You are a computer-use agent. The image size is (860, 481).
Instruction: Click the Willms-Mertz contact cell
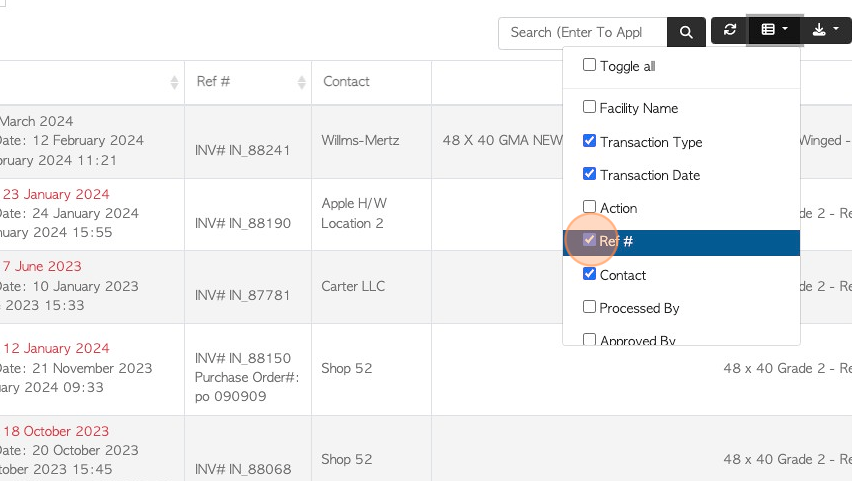point(360,140)
